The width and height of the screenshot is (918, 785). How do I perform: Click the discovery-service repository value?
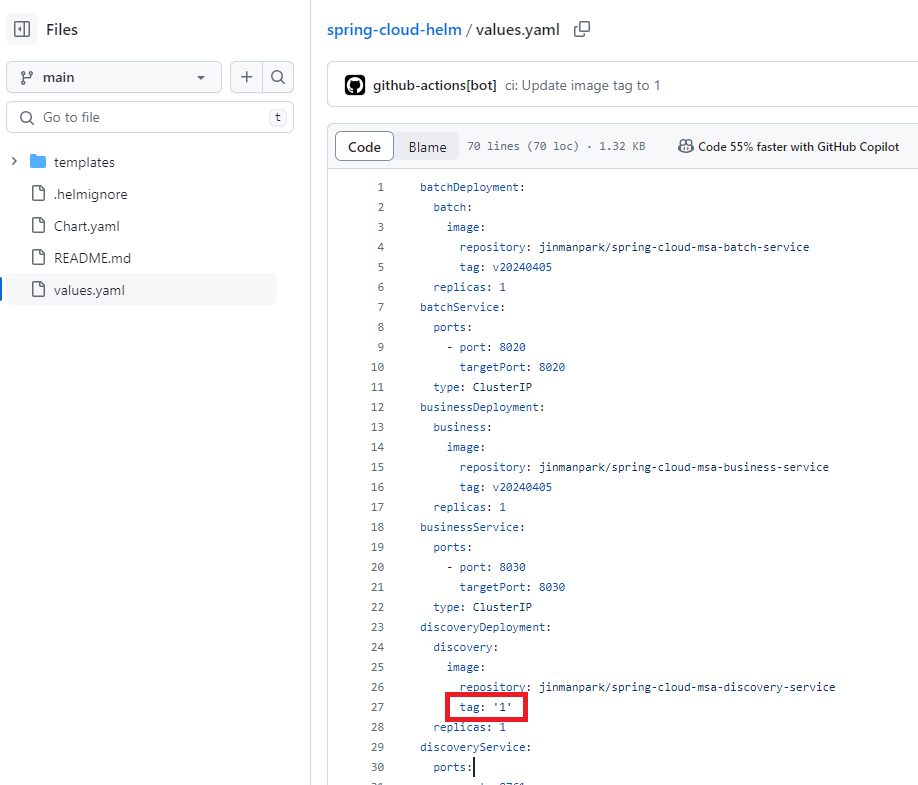click(687, 687)
